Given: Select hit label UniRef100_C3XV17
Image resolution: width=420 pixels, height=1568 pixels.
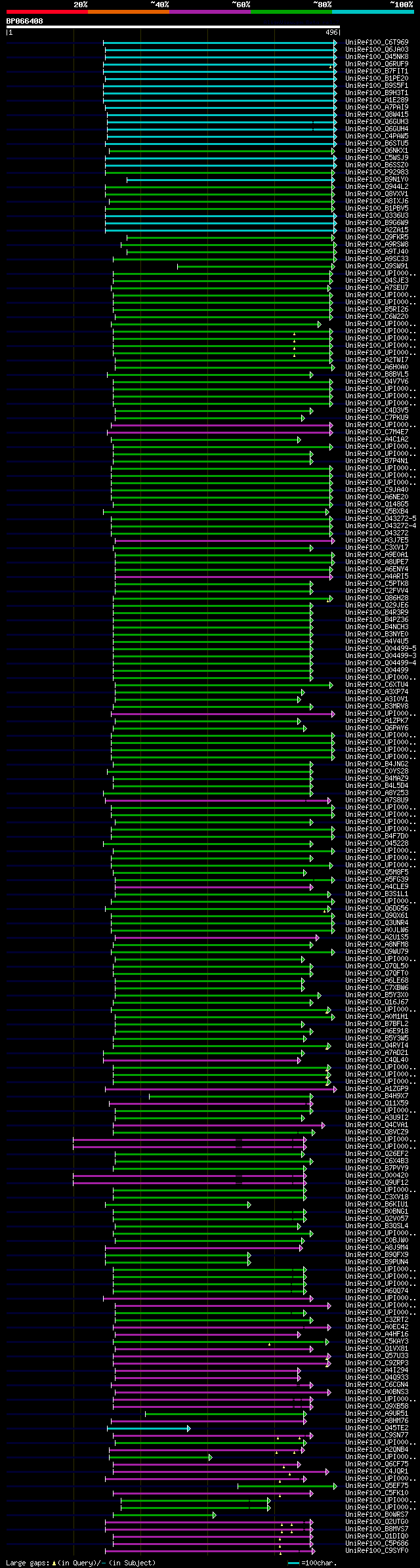Looking at the screenshot, I should tap(377, 547).
